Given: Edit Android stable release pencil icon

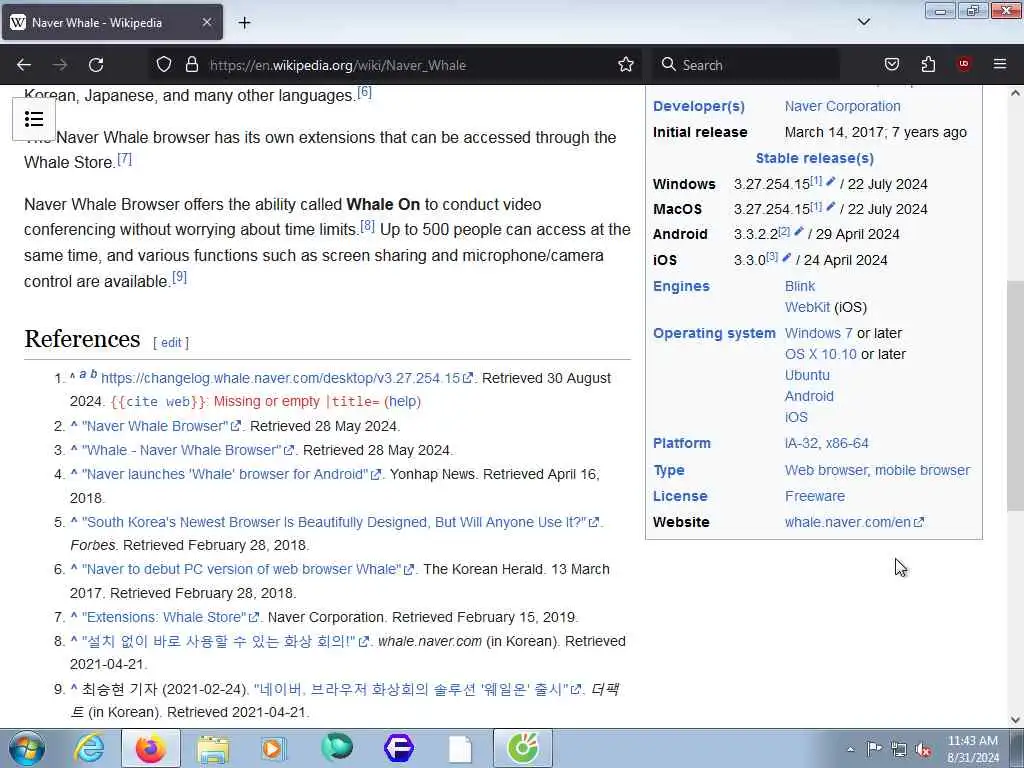Looking at the screenshot, I should tap(799, 232).
